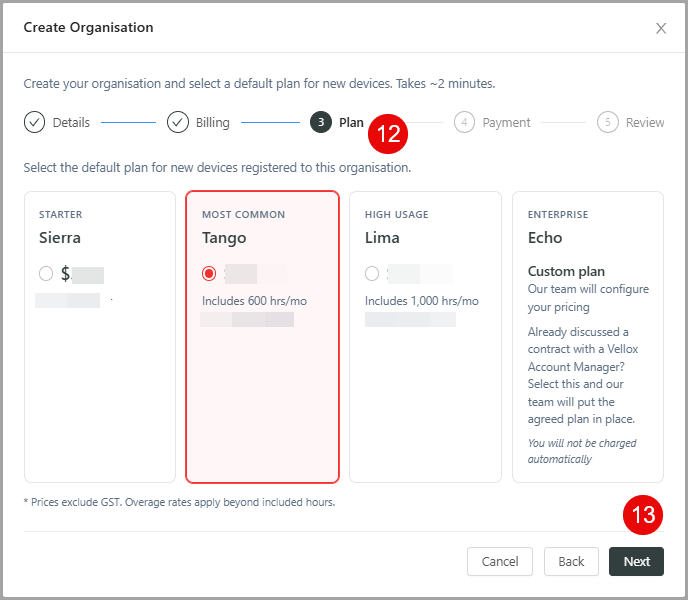688x600 pixels.
Task: Click 'You will not be charged automatically' note
Action: pyautogui.click(x=582, y=451)
